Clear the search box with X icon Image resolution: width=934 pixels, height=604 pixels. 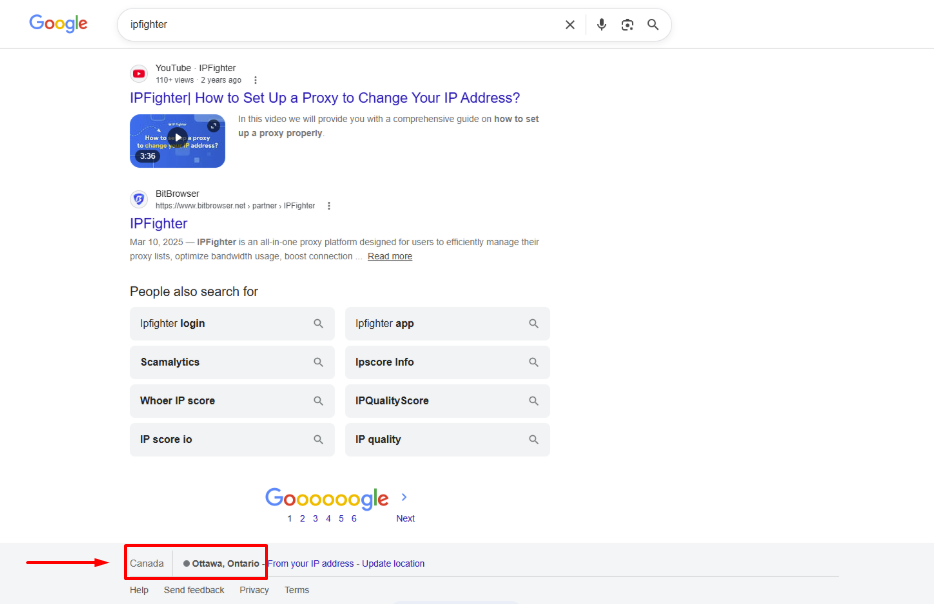click(570, 24)
